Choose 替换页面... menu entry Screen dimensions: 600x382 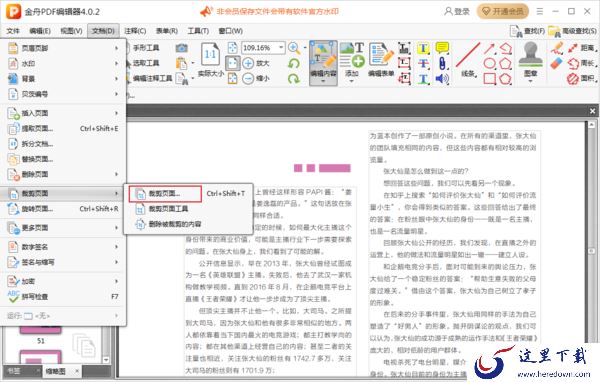coord(64,159)
